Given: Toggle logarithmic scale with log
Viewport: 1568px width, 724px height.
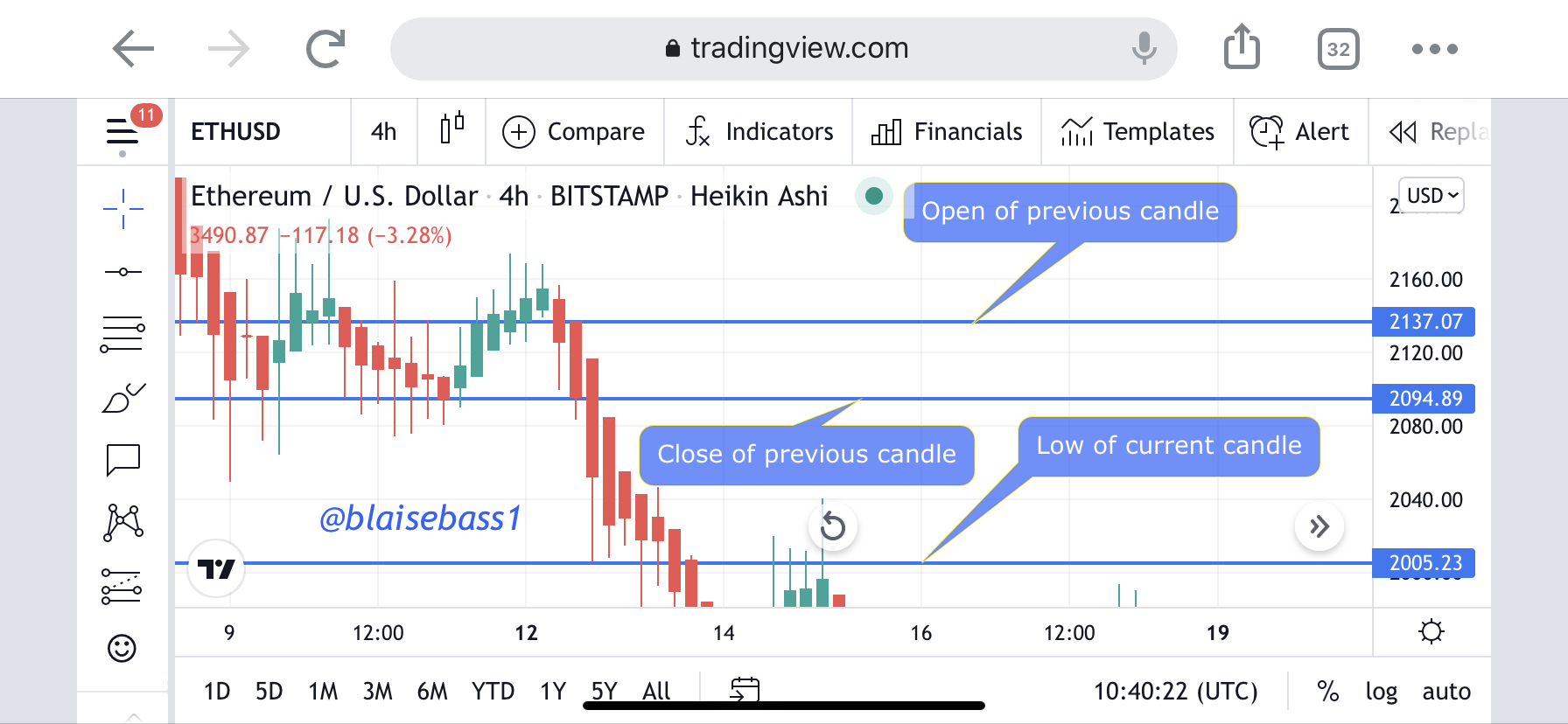Looking at the screenshot, I should 1381,692.
